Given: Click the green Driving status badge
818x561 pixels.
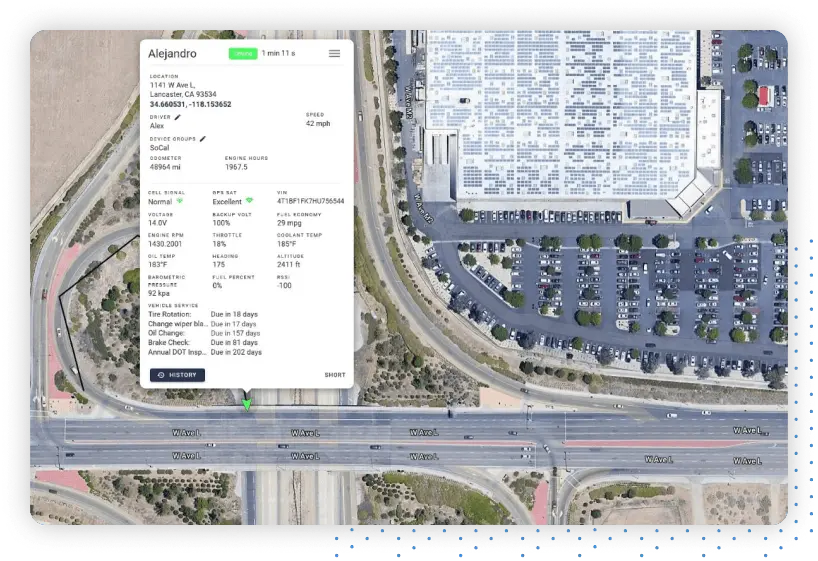Looking at the screenshot, I should [x=242, y=53].
